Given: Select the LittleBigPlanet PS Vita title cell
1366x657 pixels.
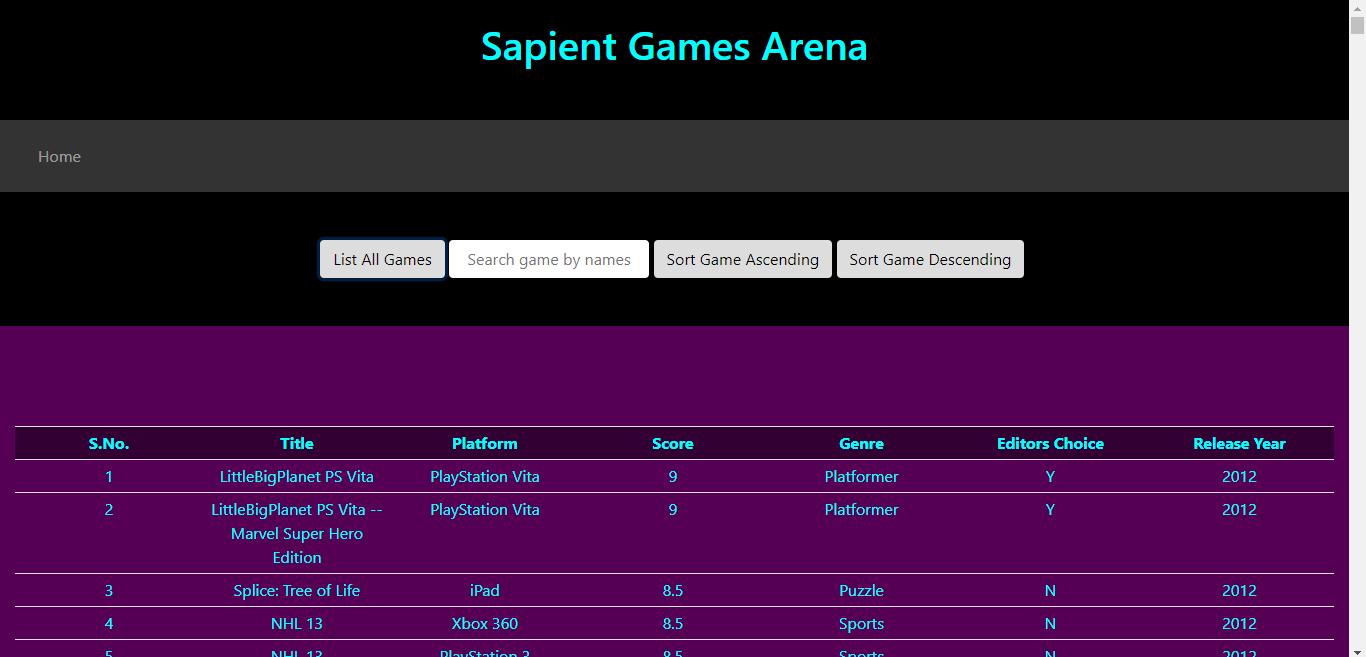Looking at the screenshot, I should pos(297,476).
